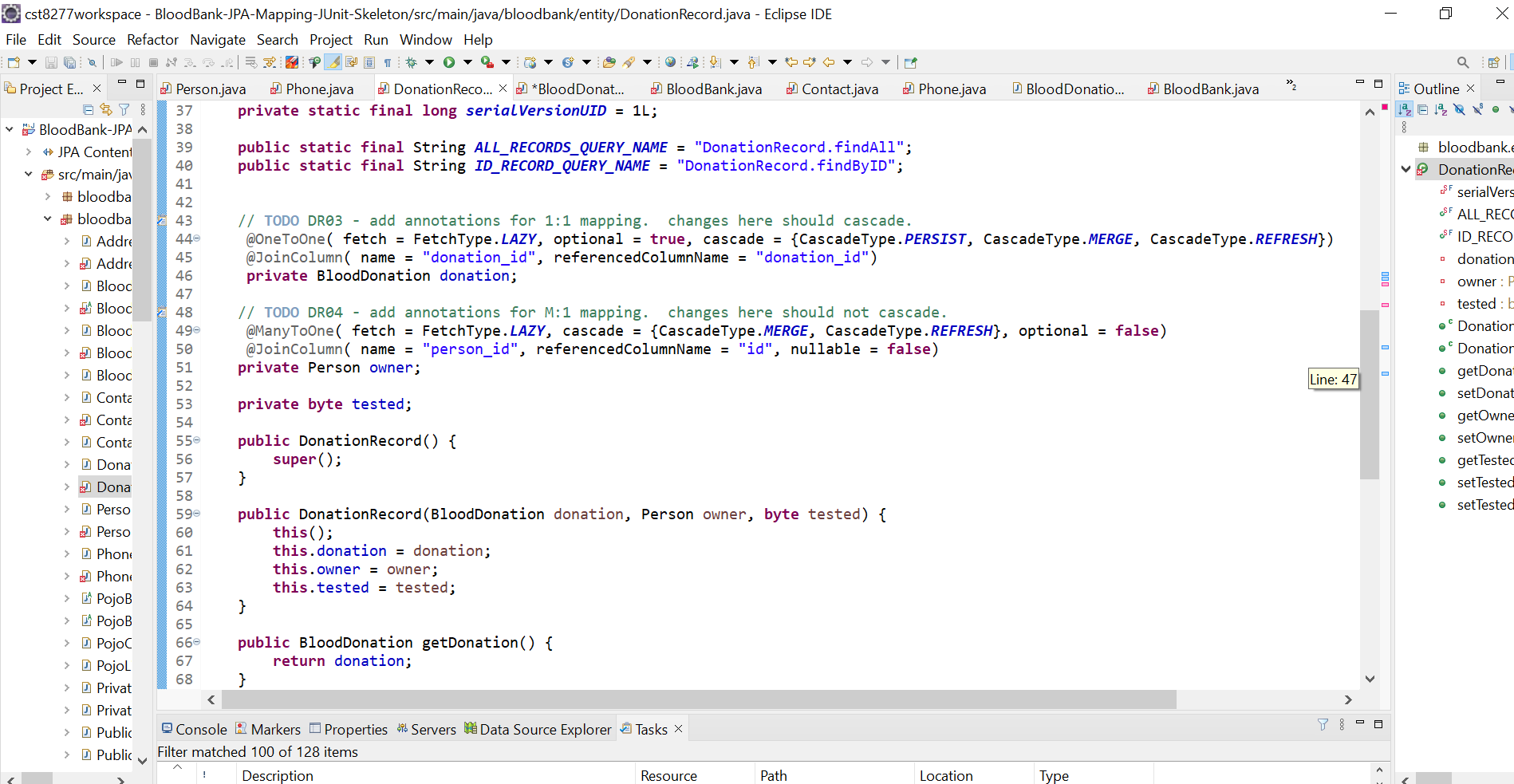This screenshot has height=784, width=1514.
Task: Switch to the Contact.java editor tab
Action: click(840, 89)
